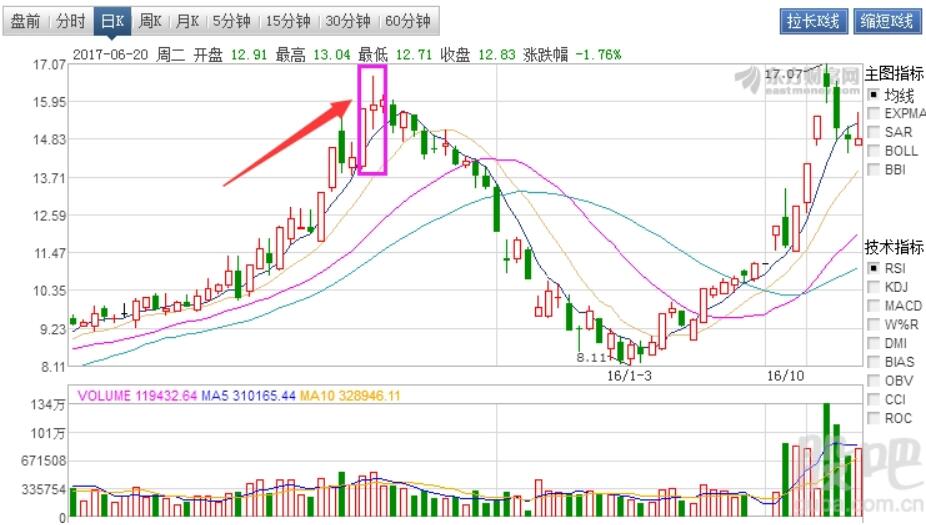Select the 日K tab

(x=113, y=21)
